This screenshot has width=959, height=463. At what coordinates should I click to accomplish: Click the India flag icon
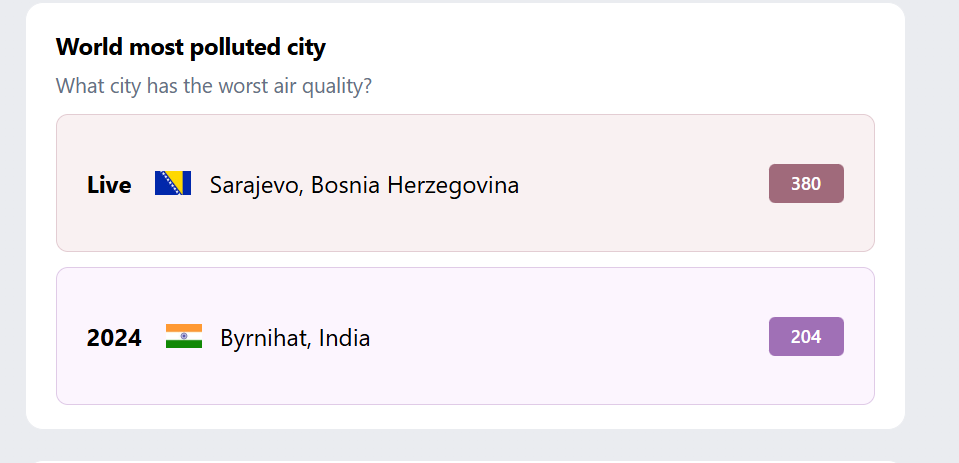tap(184, 336)
